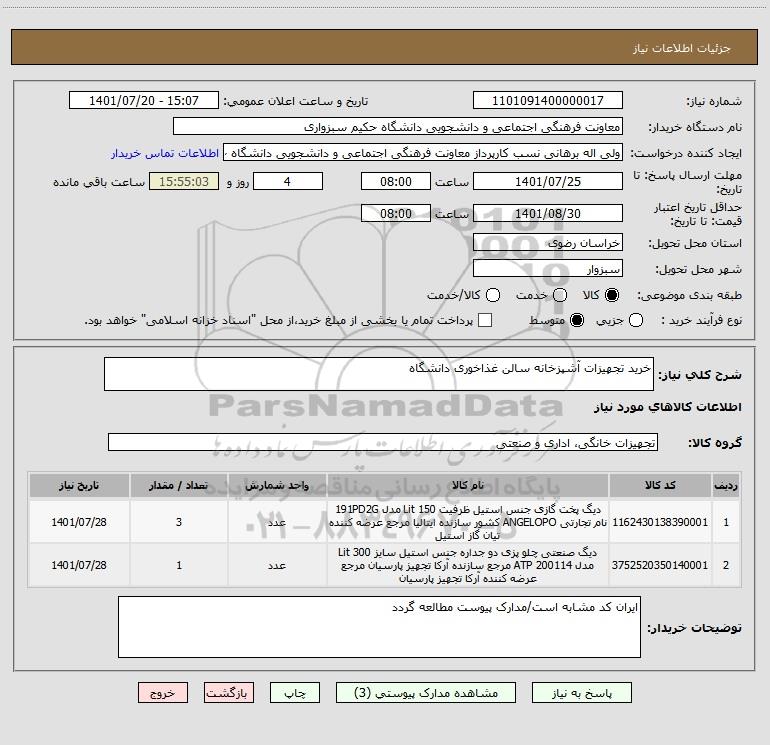
Task: Click quantity 3 in row 1
Action: [x=179, y=522]
